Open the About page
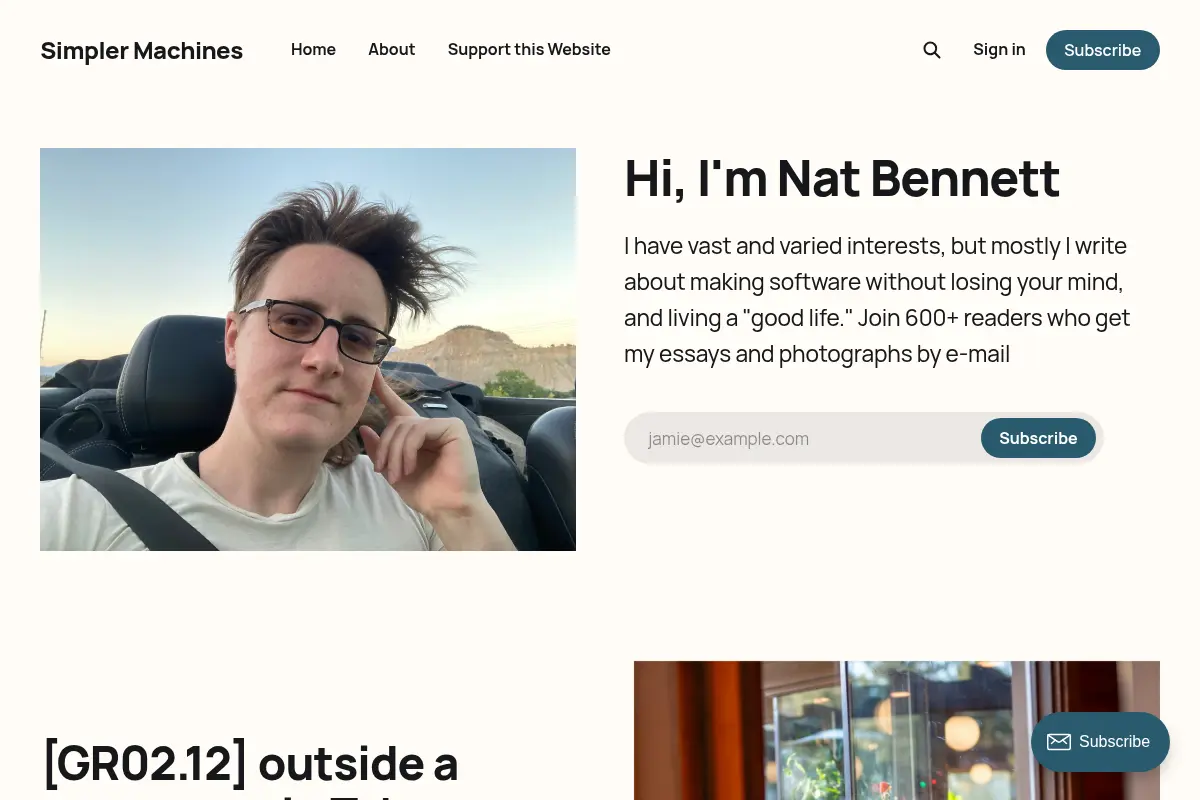 tap(391, 50)
